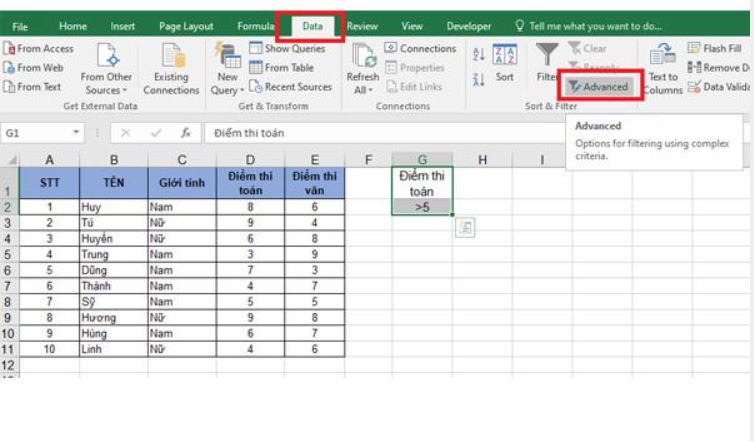Screen dimensions: 754x441
Task: Click Text to Columns
Action: (x=663, y=69)
